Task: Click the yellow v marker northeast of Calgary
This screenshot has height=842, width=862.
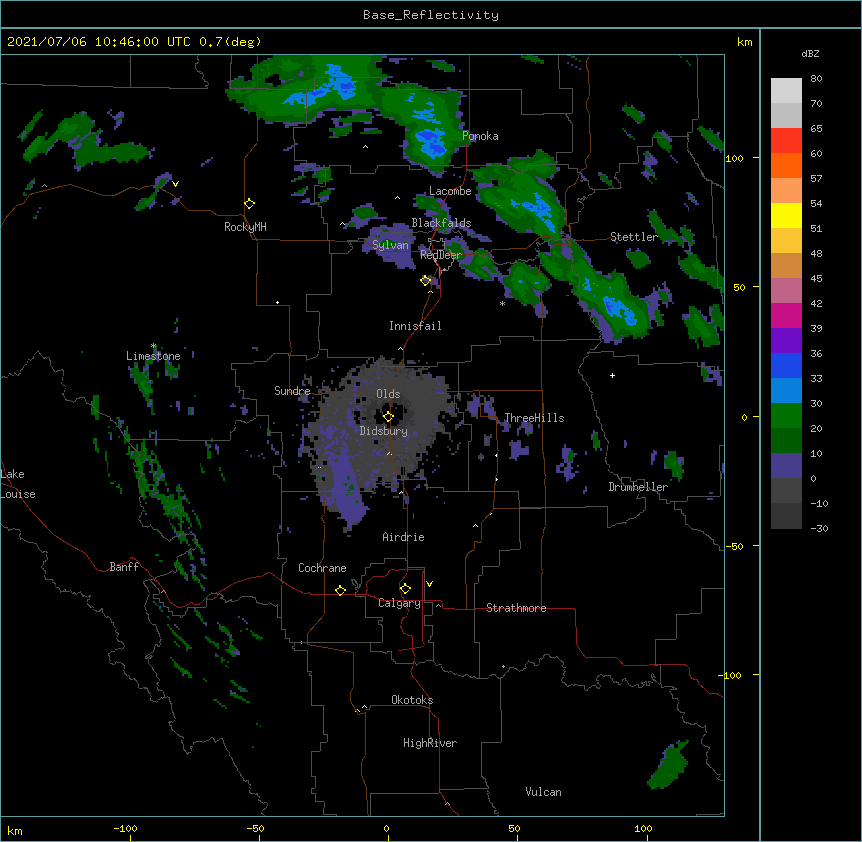Action: pyautogui.click(x=429, y=584)
